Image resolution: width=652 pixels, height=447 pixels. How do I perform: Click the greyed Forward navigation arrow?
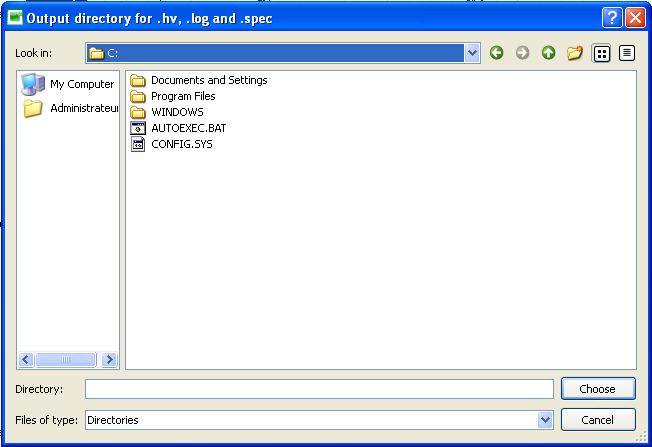coord(522,53)
